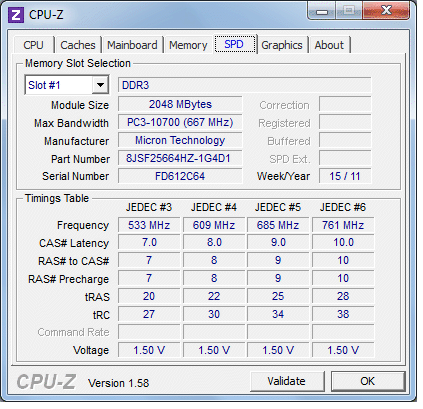Click the PC3-10700 (667 MHz) bandwidth value
Image resolution: width=423 pixels, height=409 pixels.
pyautogui.click(x=180, y=122)
